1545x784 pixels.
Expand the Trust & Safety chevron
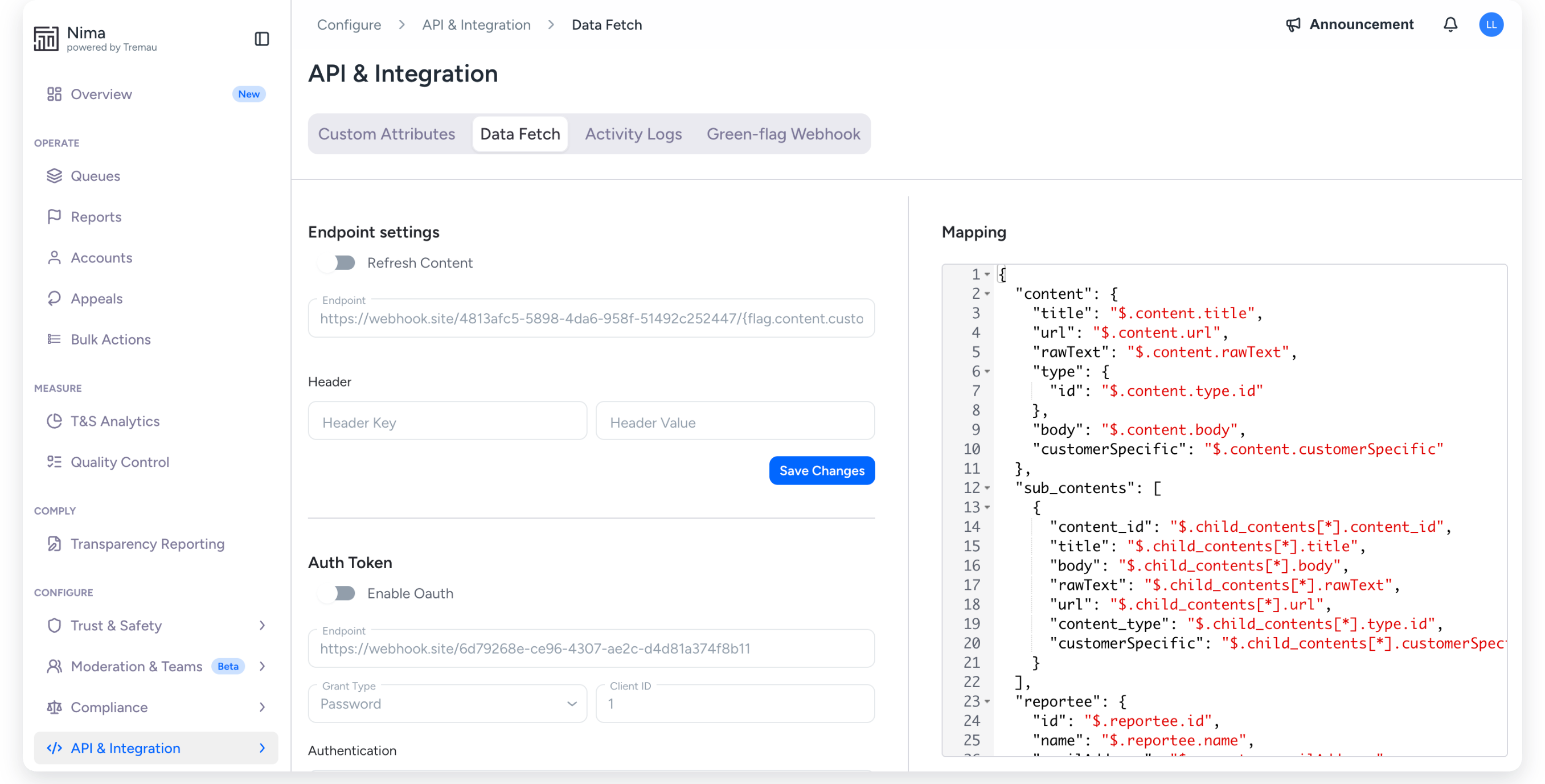click(262, 625)
